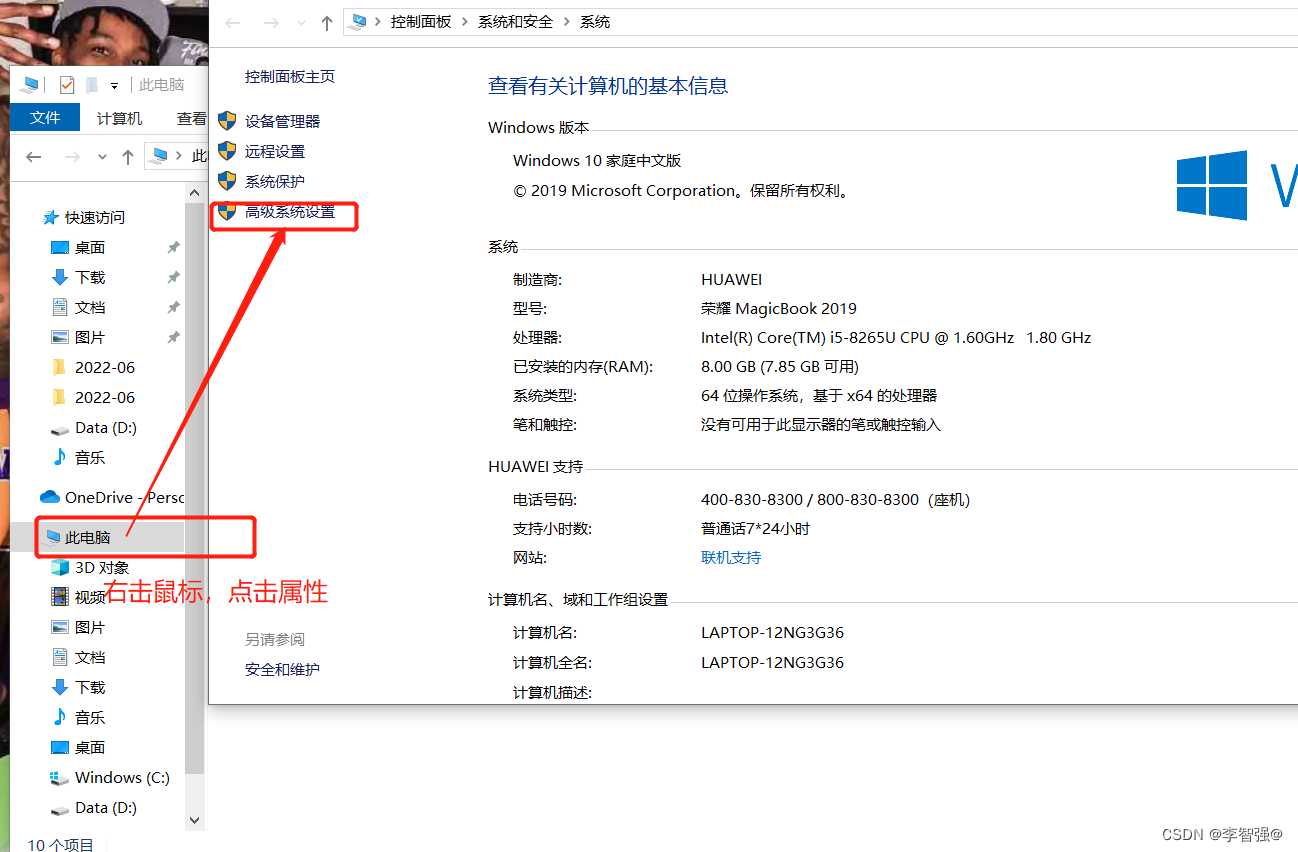
Task: Select 音乐 listed under 此电脑
Action: coord(90,717)
